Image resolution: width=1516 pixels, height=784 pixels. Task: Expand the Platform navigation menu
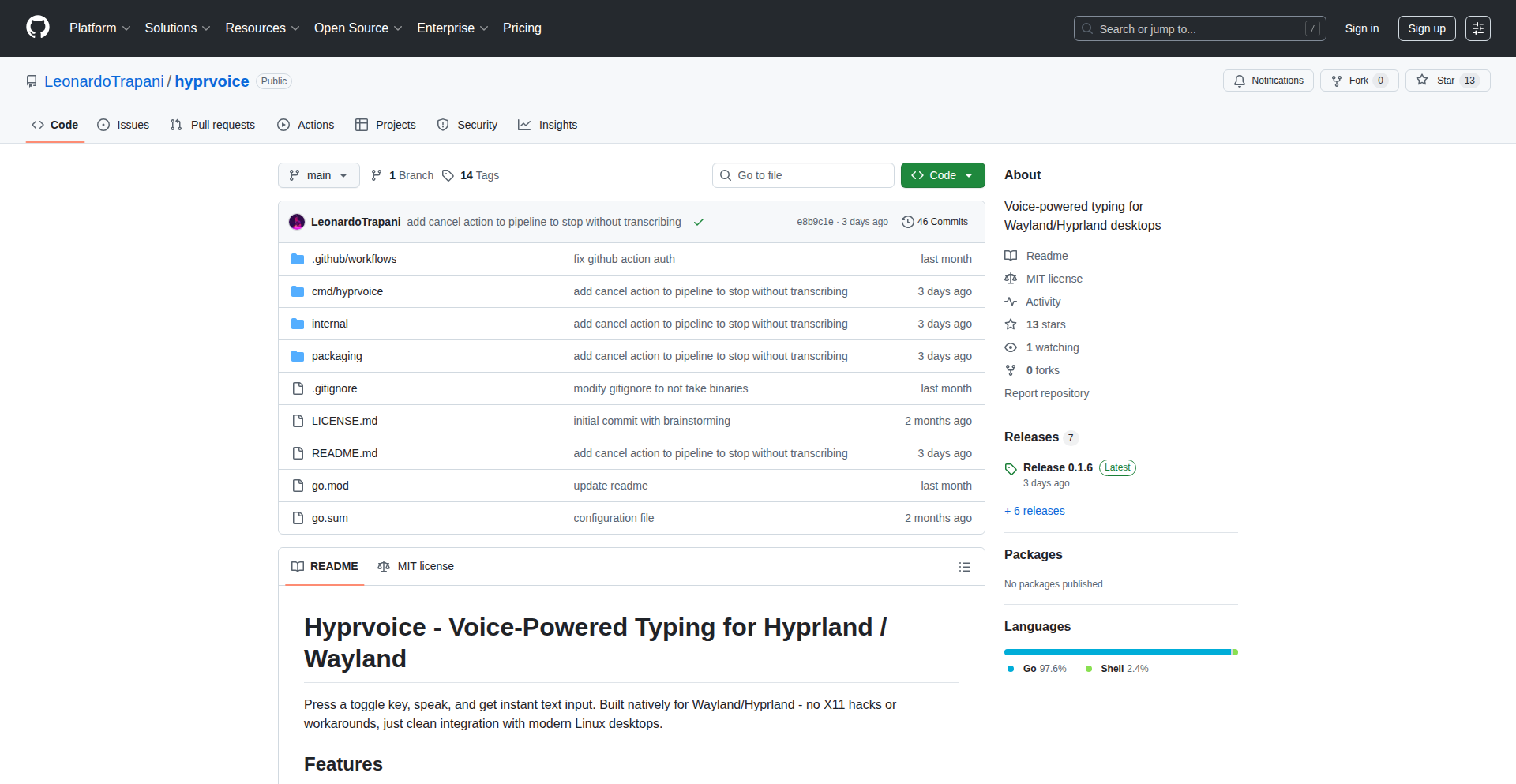click(99, 28)
